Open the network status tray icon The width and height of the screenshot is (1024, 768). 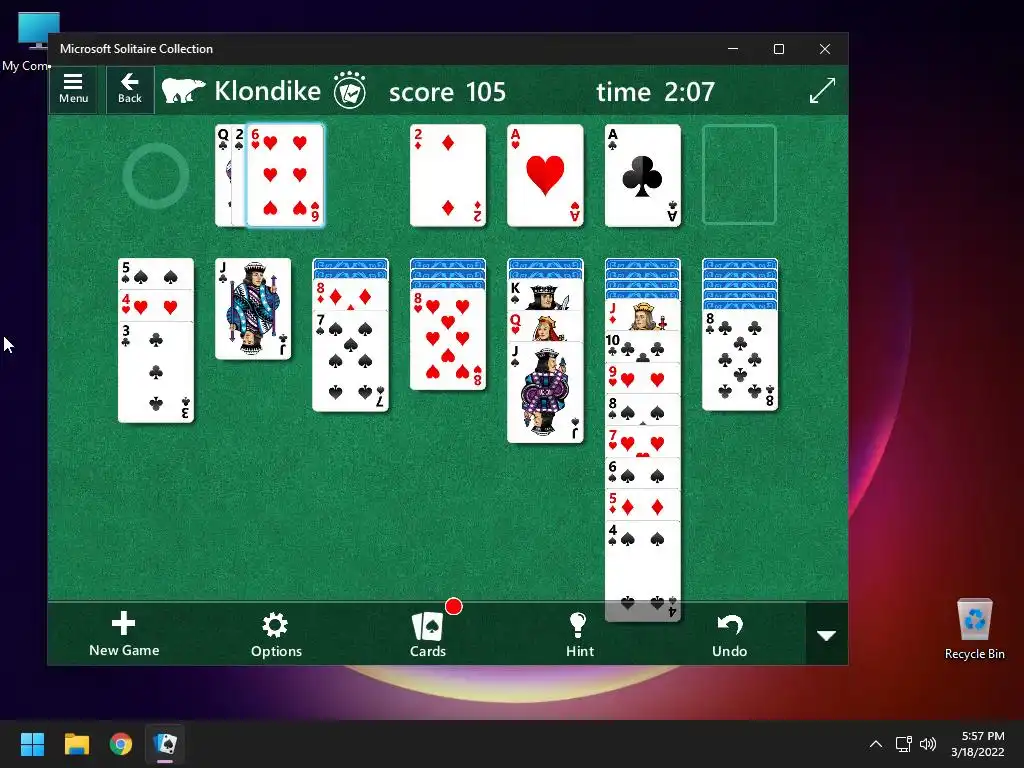903,744
